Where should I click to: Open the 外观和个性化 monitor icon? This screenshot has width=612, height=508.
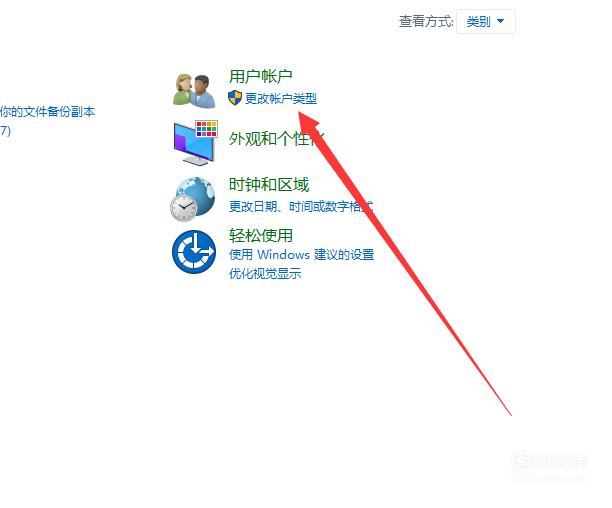point(195,143)
